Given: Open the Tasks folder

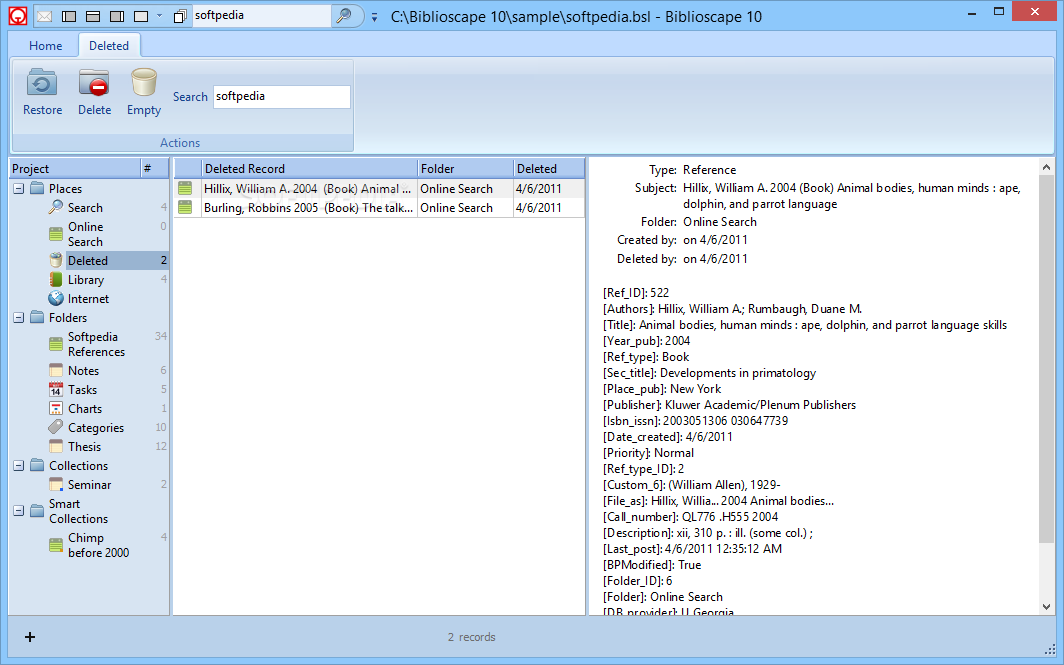Looking at the screenshot, I should tap(82, 390).
